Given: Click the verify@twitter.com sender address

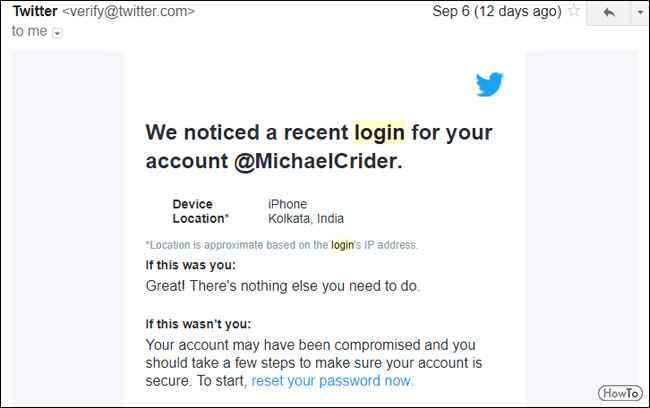Looking at the screenshot, I should [x=129, y=11].
